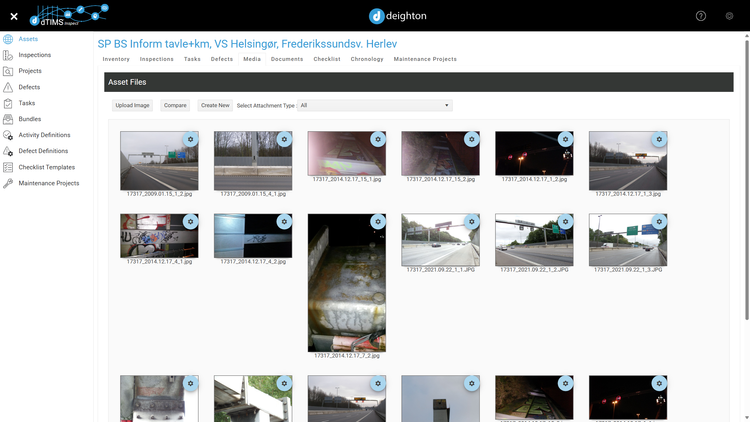Open gear menu on 17317_2014.12.17_4_1.jpg
This screenshot has height=422, width=750.
190,222
